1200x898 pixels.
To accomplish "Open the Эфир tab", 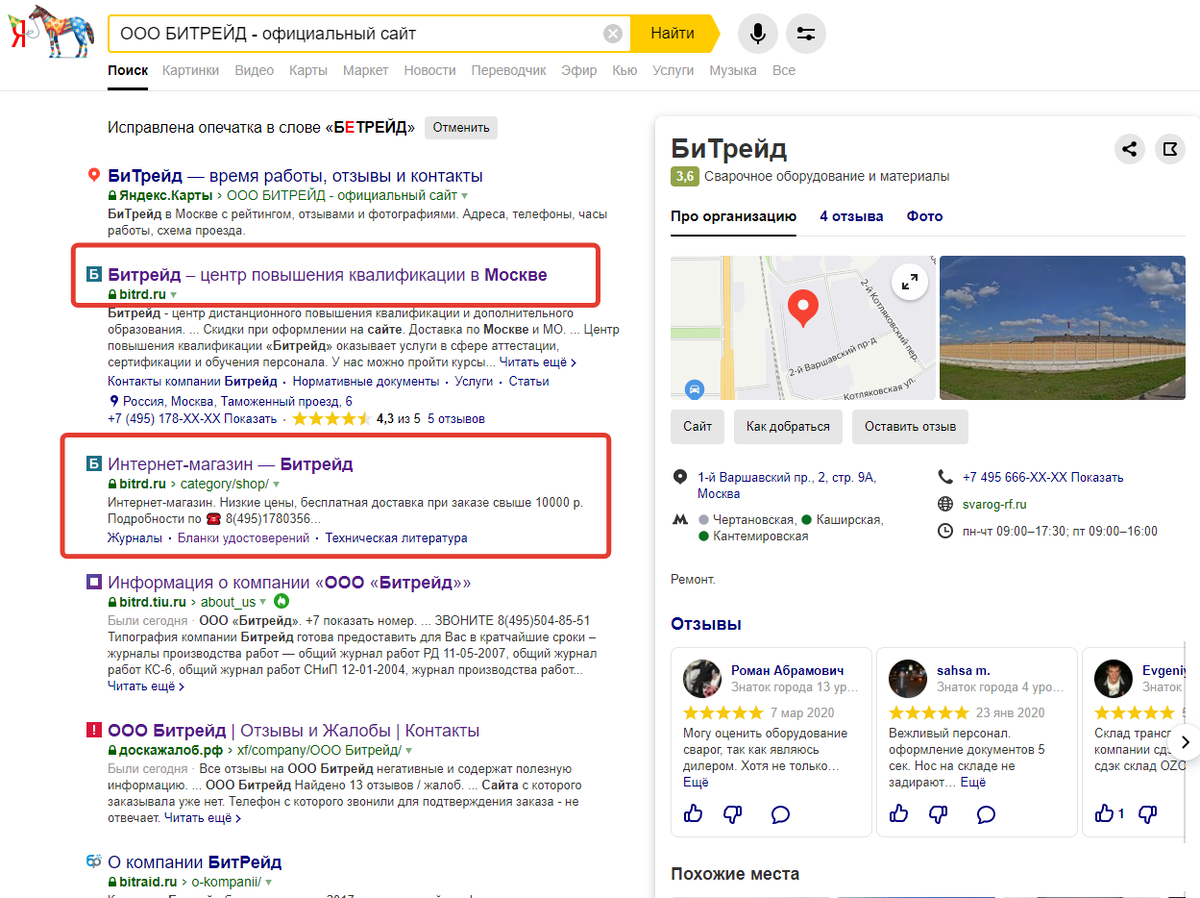I will tap(579, 70).
